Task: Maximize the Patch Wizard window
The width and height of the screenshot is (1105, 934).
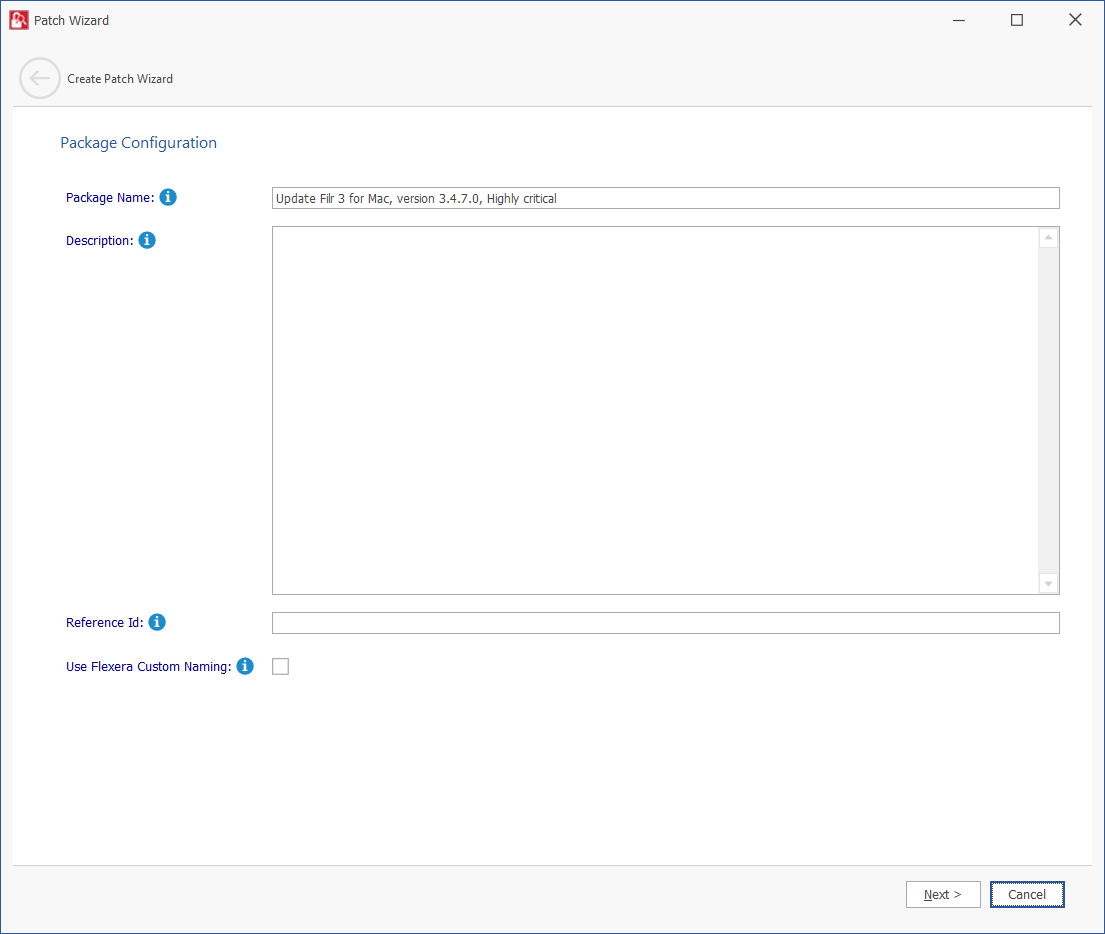Action: click(x=1016, y=20)
